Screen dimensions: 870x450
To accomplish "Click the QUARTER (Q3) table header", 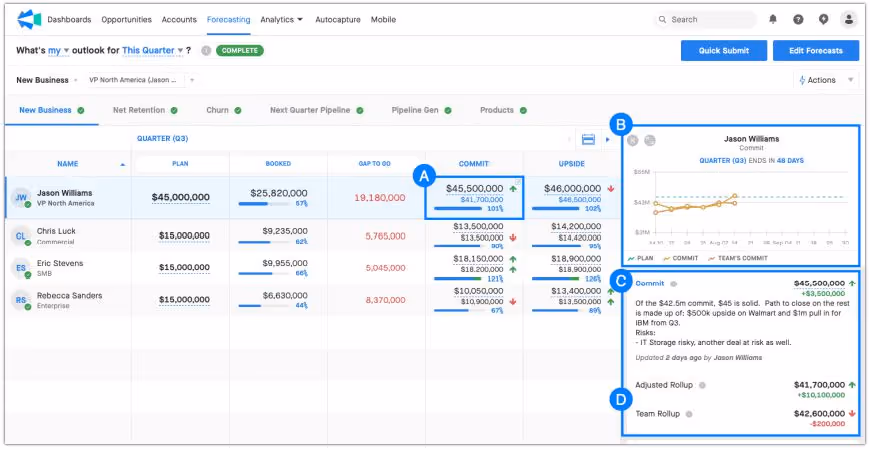I will (x=163, y=139).
